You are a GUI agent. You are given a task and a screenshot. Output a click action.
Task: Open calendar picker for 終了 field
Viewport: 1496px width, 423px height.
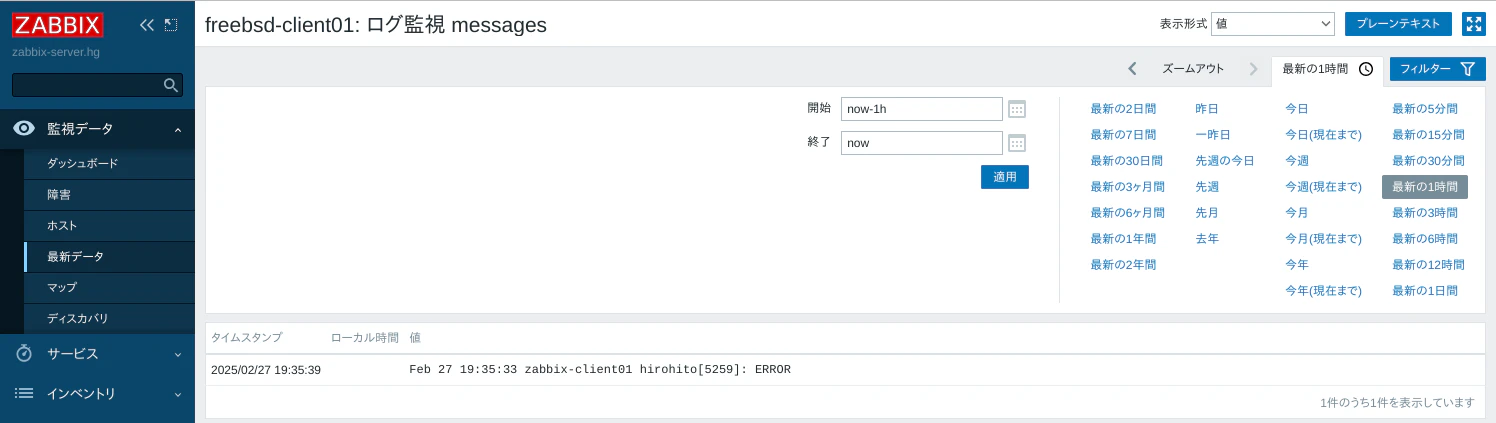click(x=1017, y=143)
